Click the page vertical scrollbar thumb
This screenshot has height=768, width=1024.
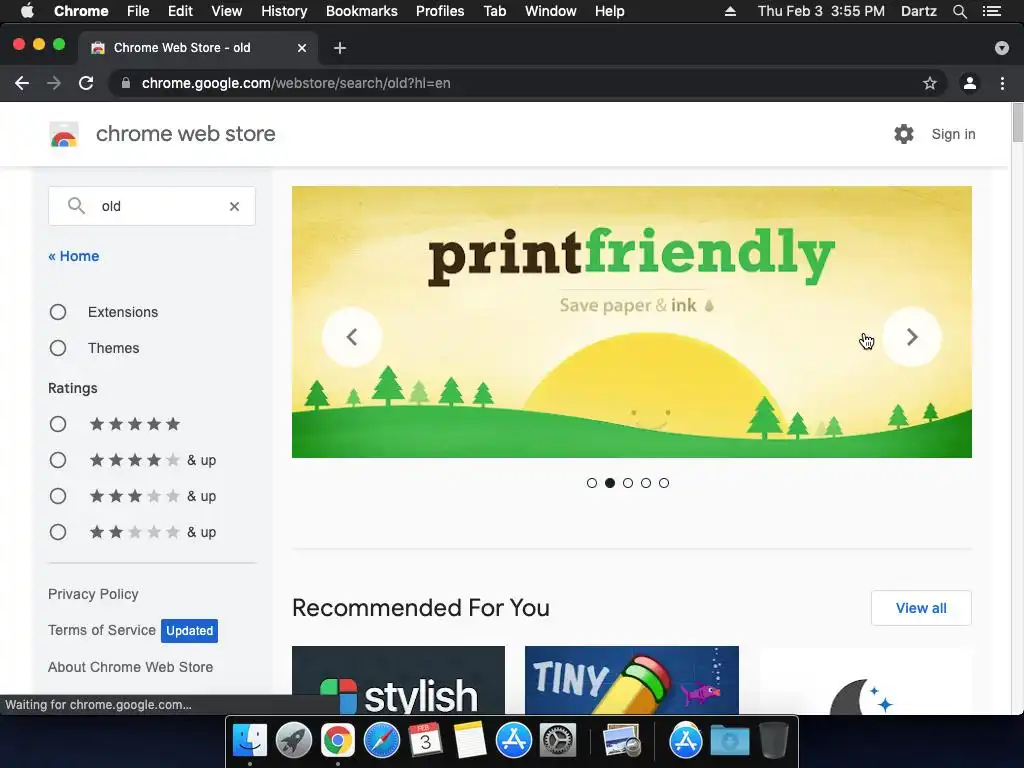point(1017,121)
